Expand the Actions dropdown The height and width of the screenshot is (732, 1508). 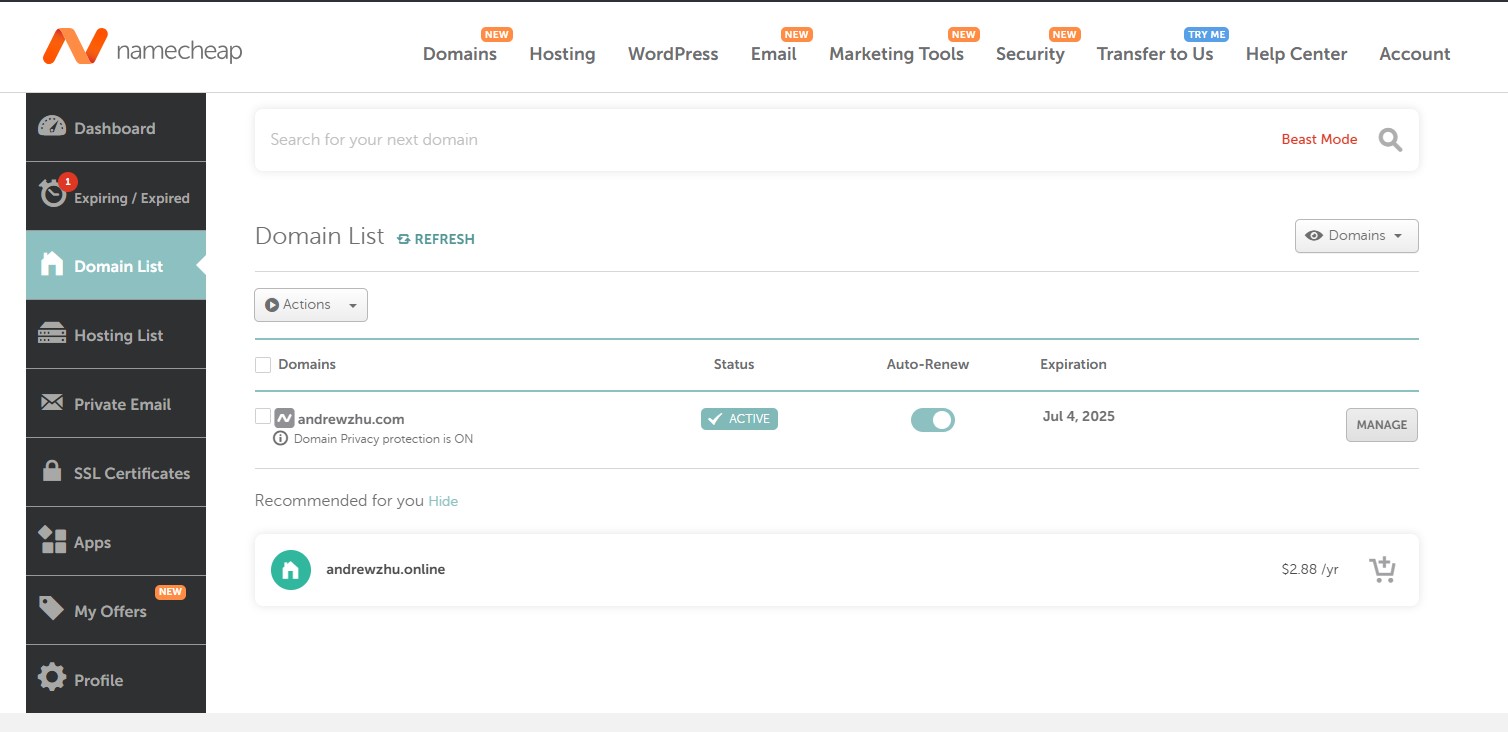(x=311, y=305)
